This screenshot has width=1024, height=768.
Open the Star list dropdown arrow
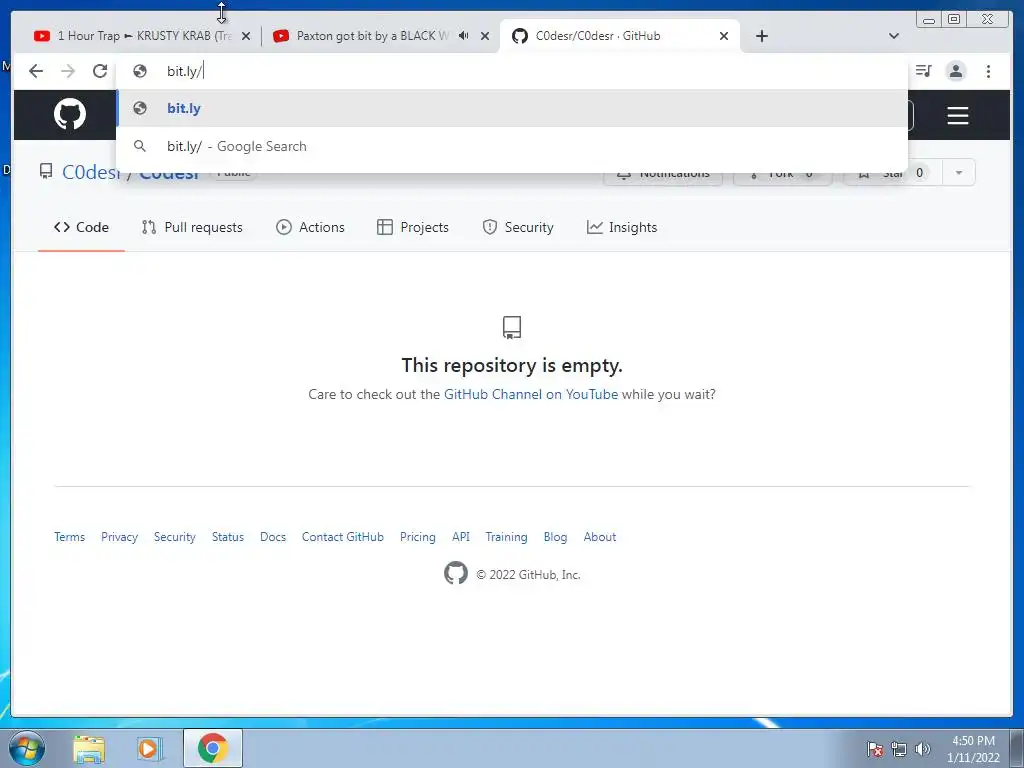coord(959,173)
